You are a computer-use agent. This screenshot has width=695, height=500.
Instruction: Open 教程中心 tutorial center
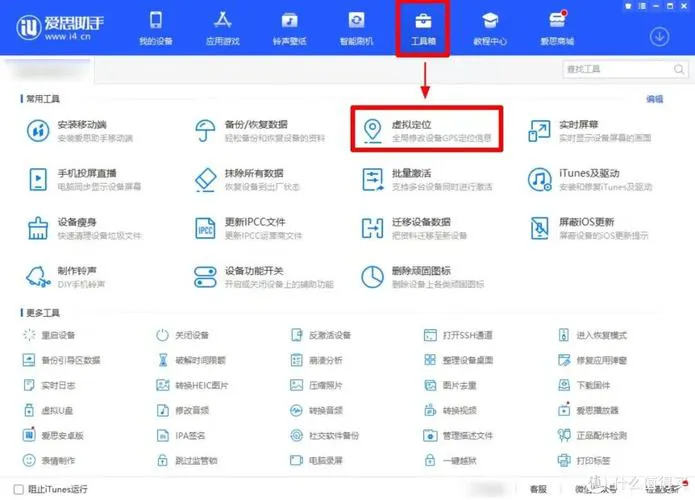point(490,28)
